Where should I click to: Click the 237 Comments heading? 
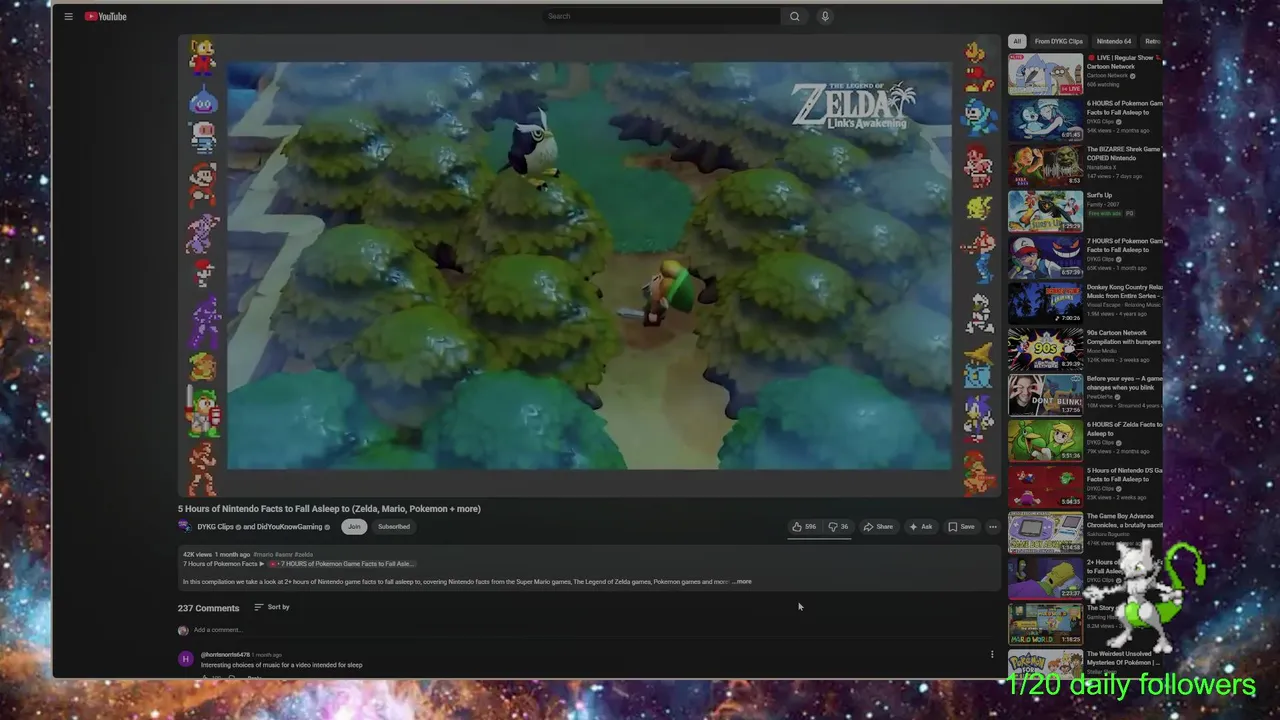(x=208, y=608)
